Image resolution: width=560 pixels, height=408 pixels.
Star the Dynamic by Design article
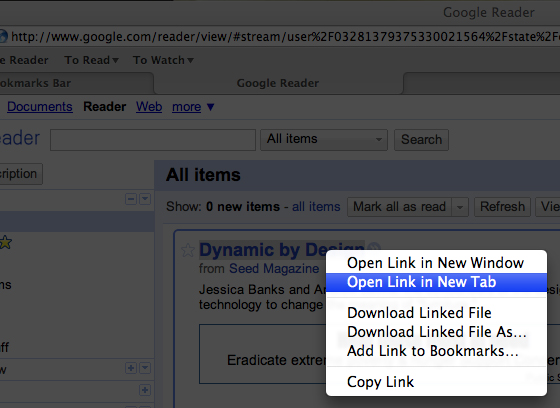[188, 250]
